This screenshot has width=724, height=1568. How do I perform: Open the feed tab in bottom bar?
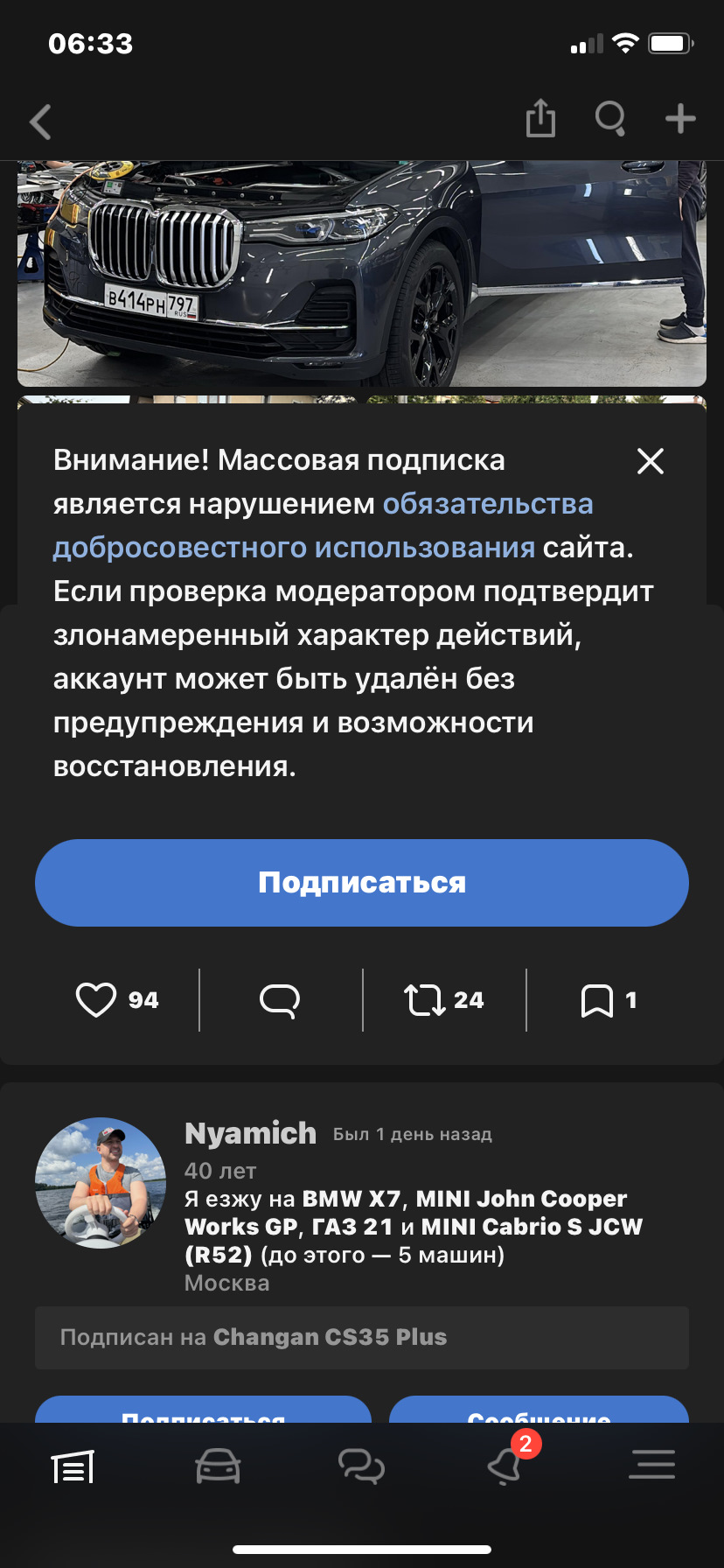point(73,1466)
